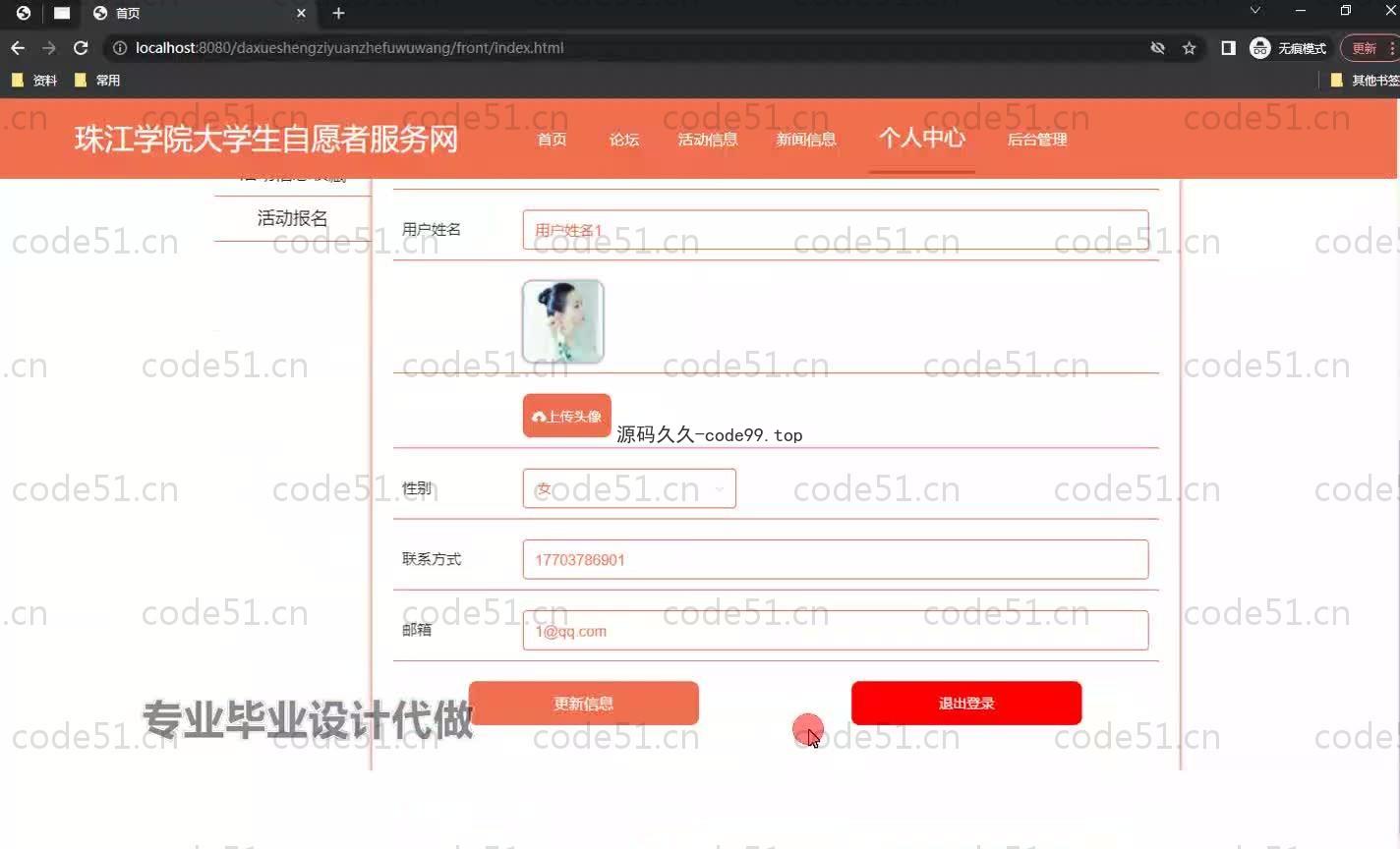Open 活动信息 navigation item
1400x849 pixels.
pos(707,140)
